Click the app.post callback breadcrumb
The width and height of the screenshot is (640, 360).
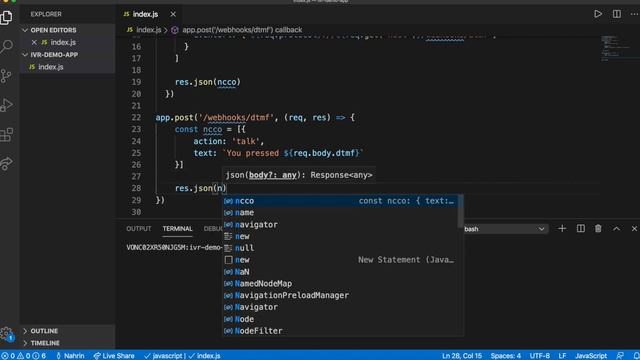(242, 30)
